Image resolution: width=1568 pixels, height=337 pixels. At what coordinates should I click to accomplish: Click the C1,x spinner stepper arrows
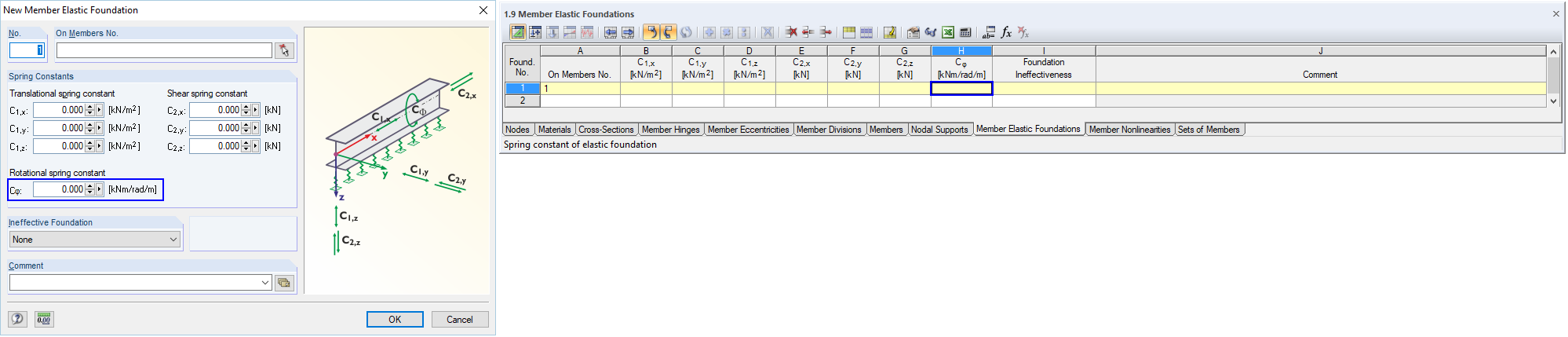[89, 111]
